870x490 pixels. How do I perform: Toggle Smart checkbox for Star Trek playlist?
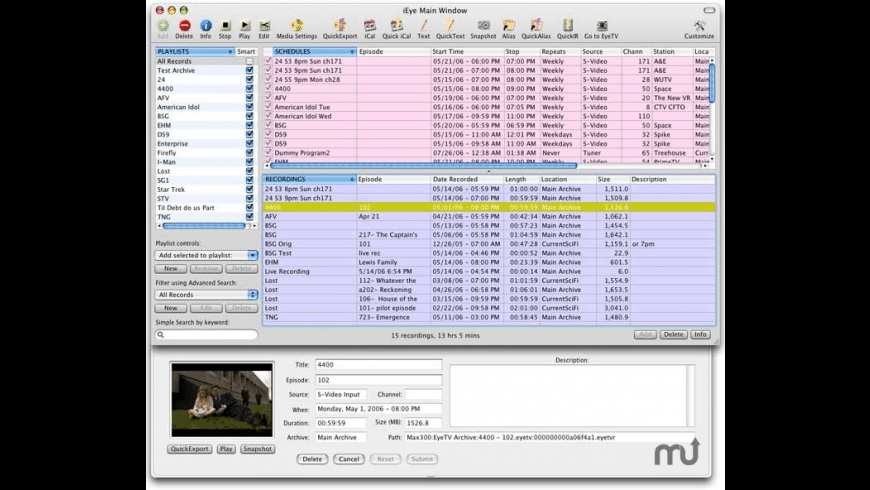250,189
